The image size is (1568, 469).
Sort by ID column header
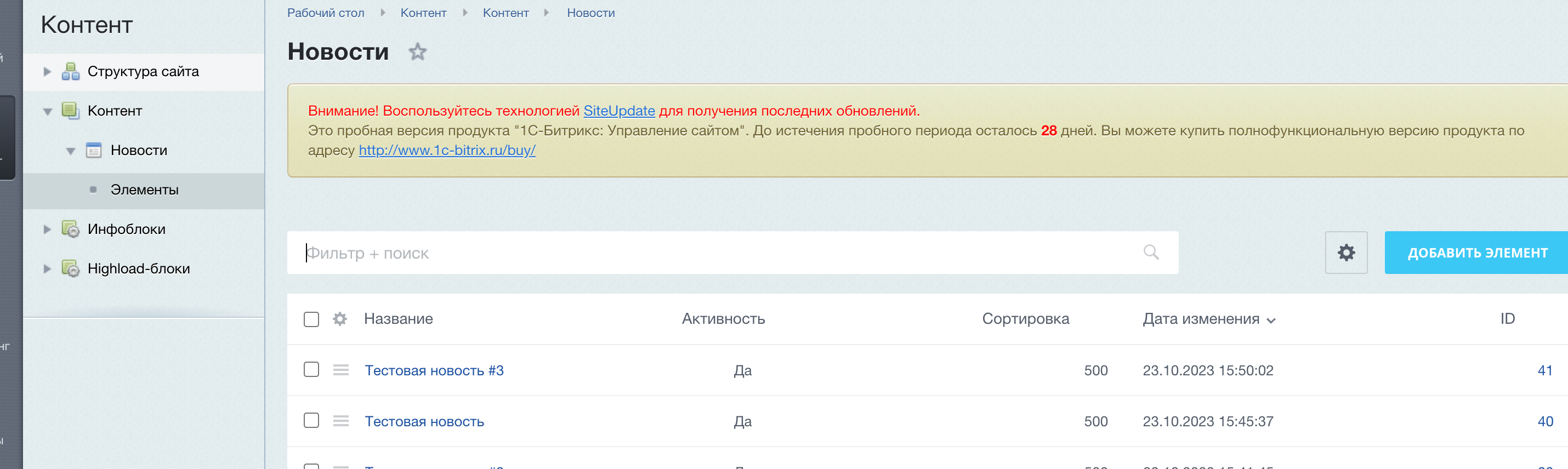pos(1507,319)
